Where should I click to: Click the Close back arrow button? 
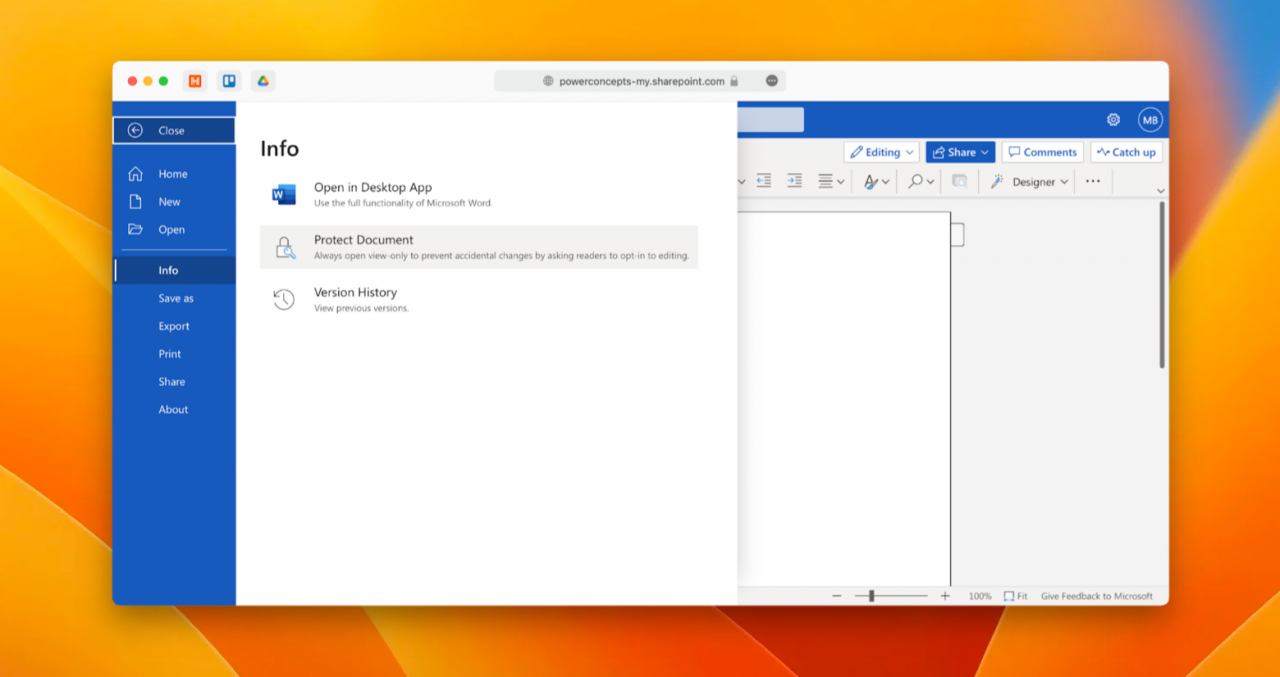[x=173, y=130]
